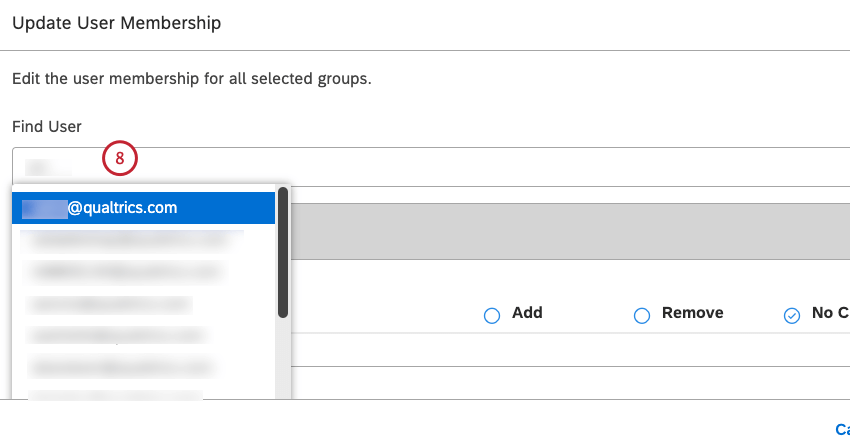850x448 pixels.
Task: Click the Remove column label text
Action: (x=692, y=313)
